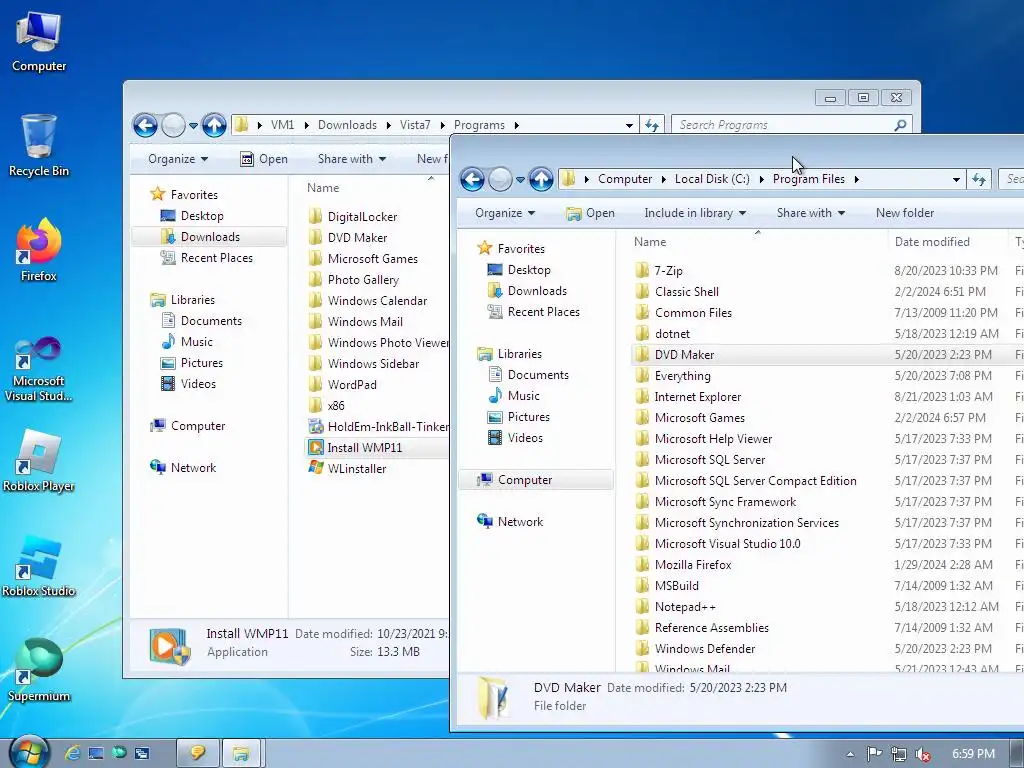Screen dimensions: 1024x768
Task: Sort by Name column in Program Files window
Action: pyautogui.click(x=650, y=242)
